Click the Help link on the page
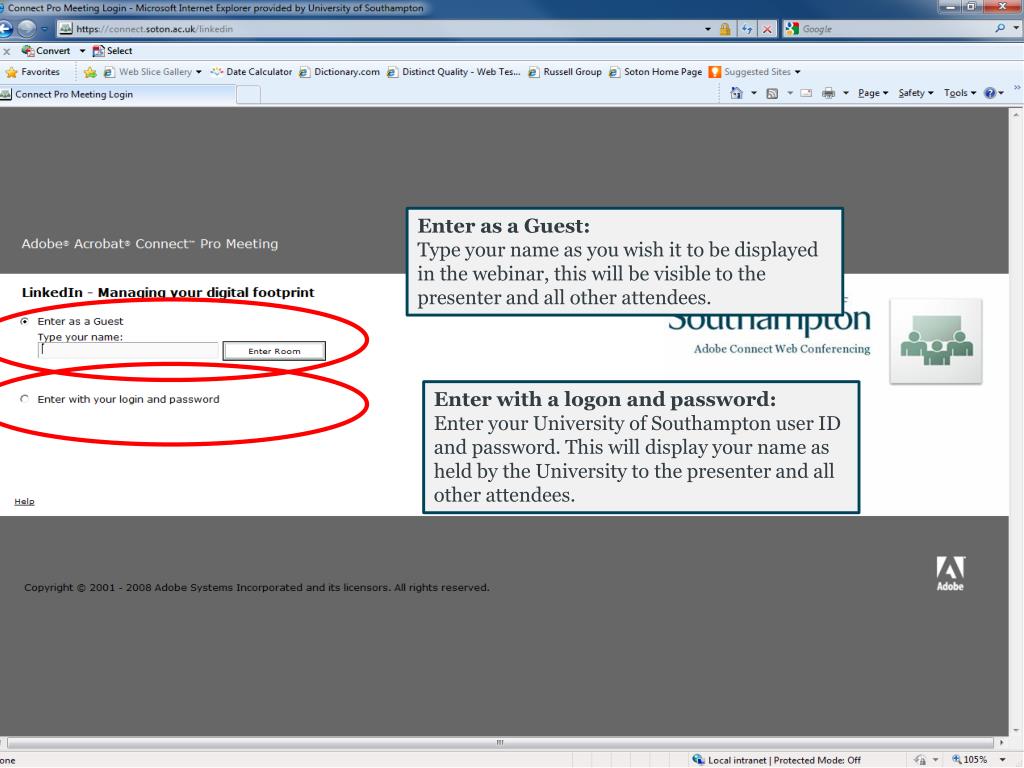This screenshot has height=768, width=1024. point(24,502)
